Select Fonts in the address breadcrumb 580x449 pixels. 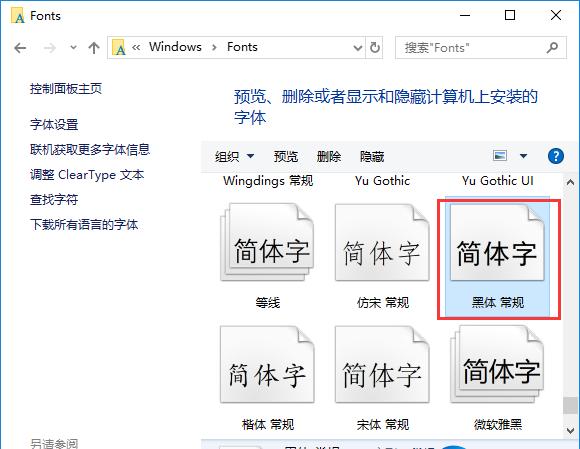coord(242,47)
